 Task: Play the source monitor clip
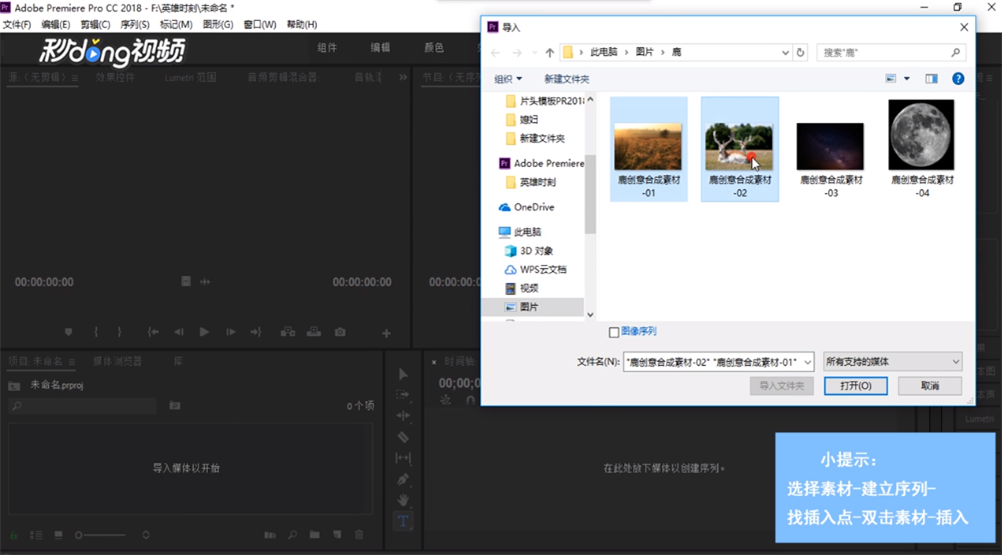(204, 332)
